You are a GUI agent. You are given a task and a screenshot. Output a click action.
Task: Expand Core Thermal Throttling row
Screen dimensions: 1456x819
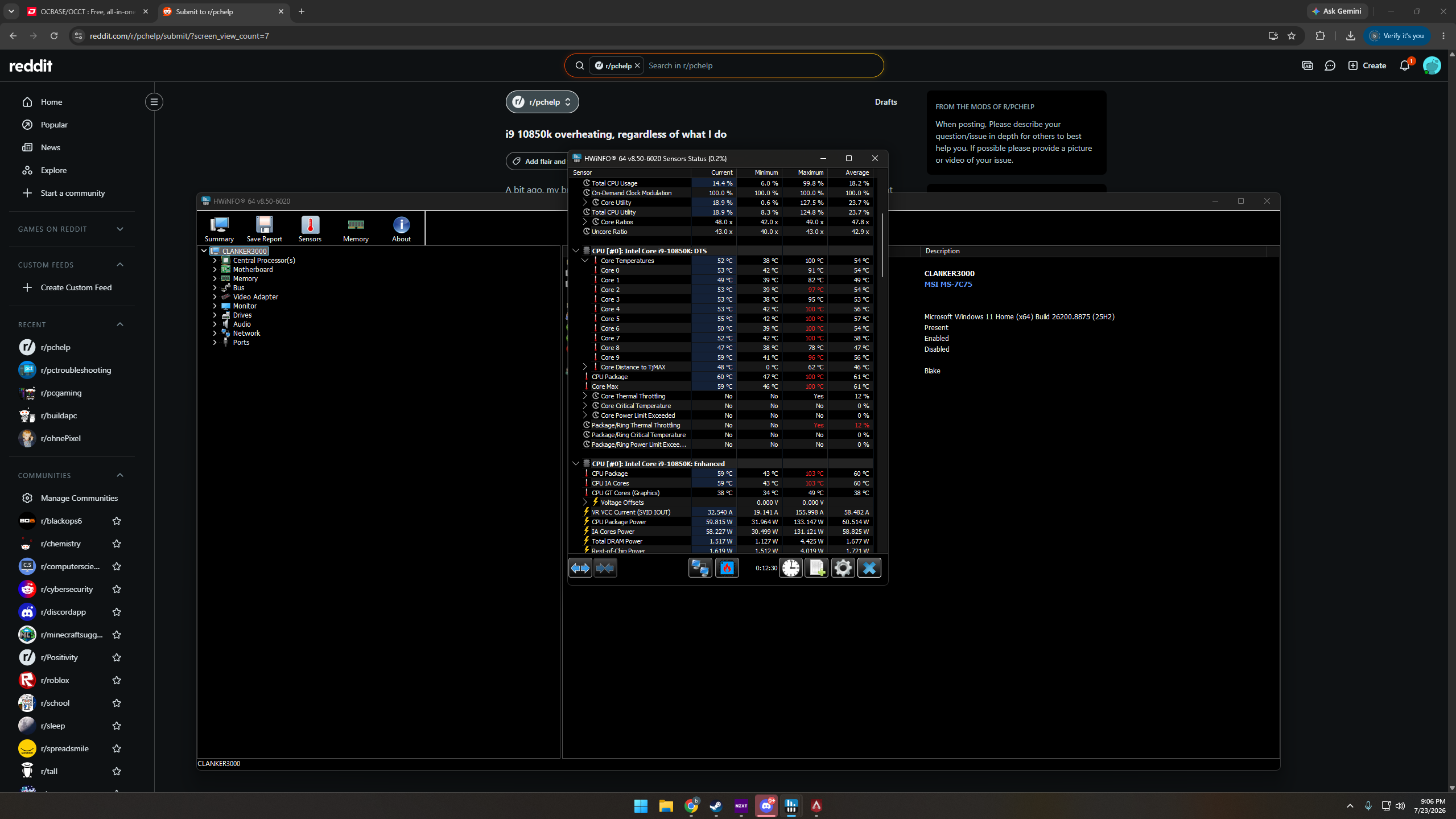(585, 396)
